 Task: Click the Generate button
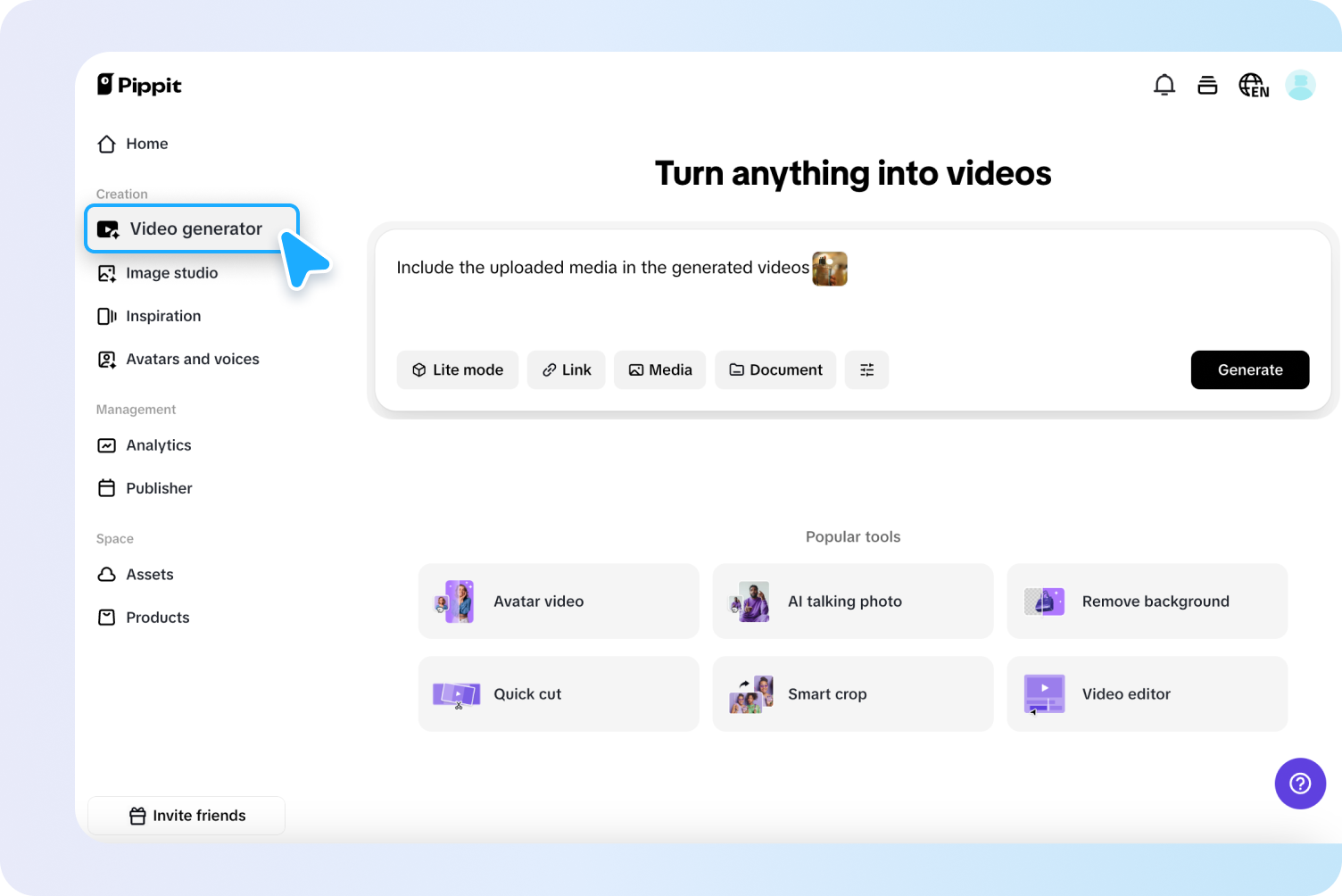[x=1249, y=369]
